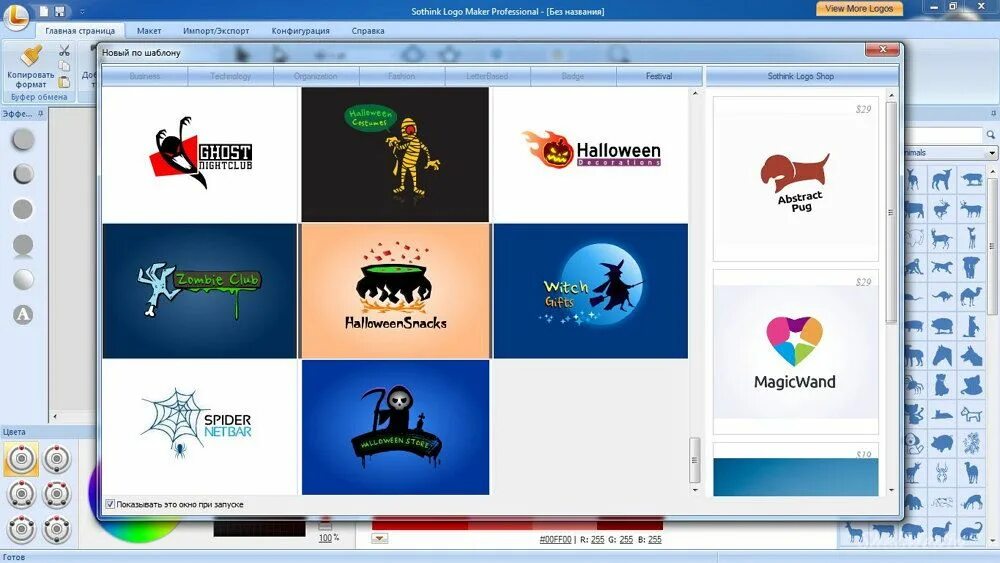
Task: Select the middle-right color scheme dial
Action: point(57,494)
